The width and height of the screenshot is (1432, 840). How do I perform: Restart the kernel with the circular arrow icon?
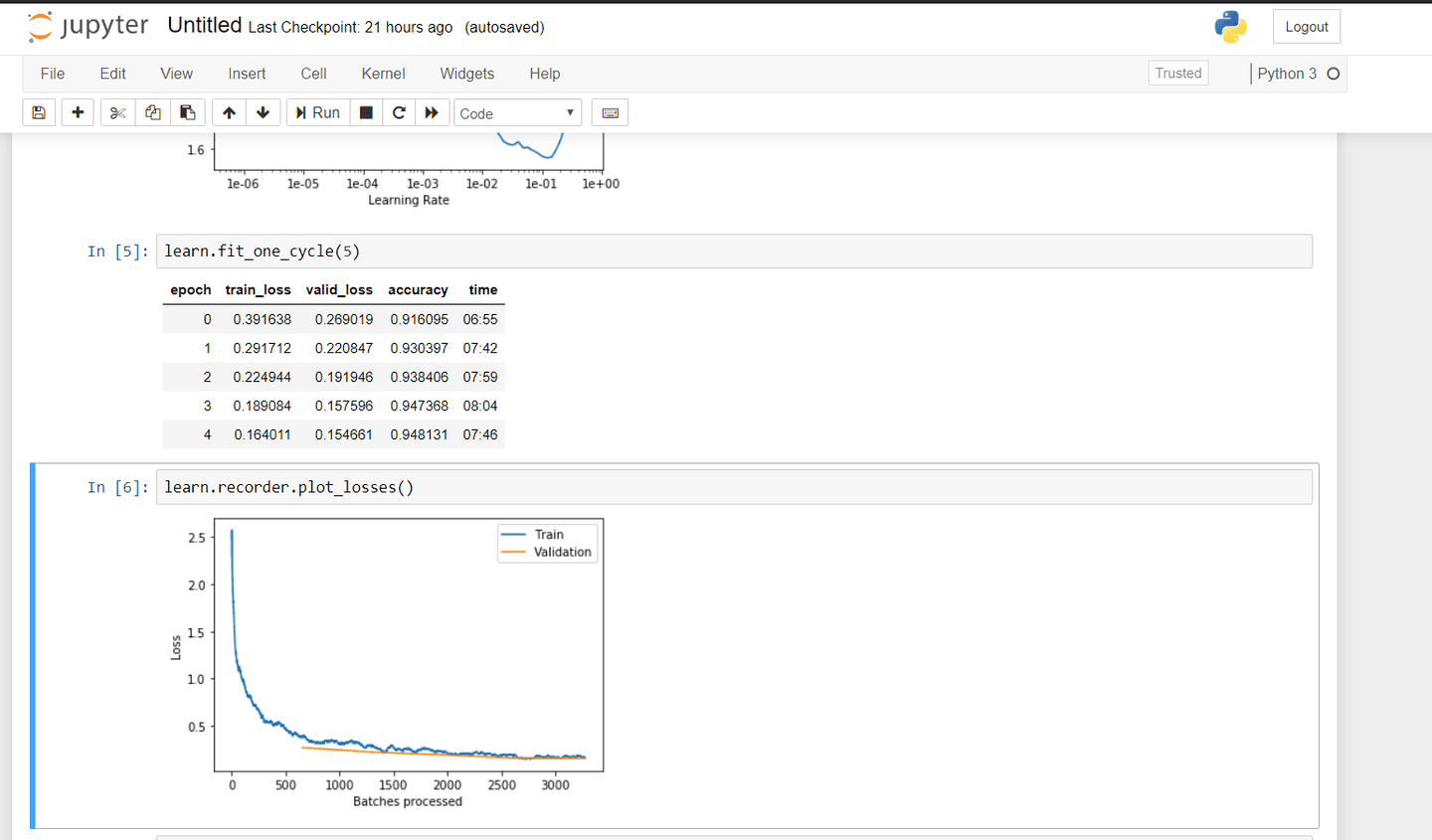[x=399, y=112]
